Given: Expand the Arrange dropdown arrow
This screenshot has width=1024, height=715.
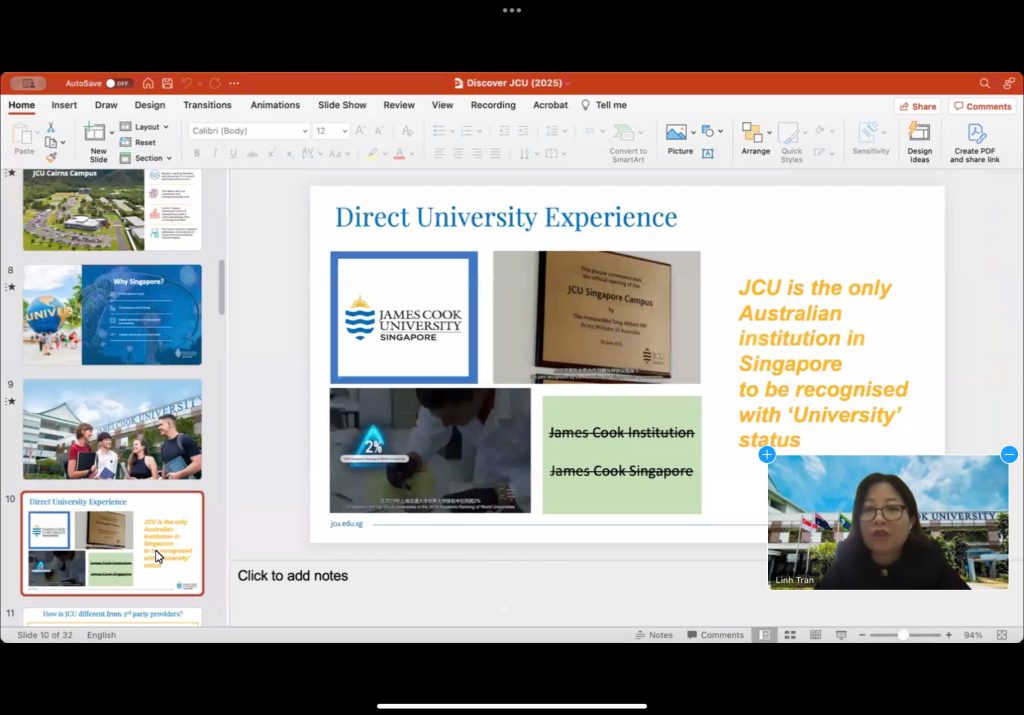Looking at the screenshot, I should click(x=769, y=132).
